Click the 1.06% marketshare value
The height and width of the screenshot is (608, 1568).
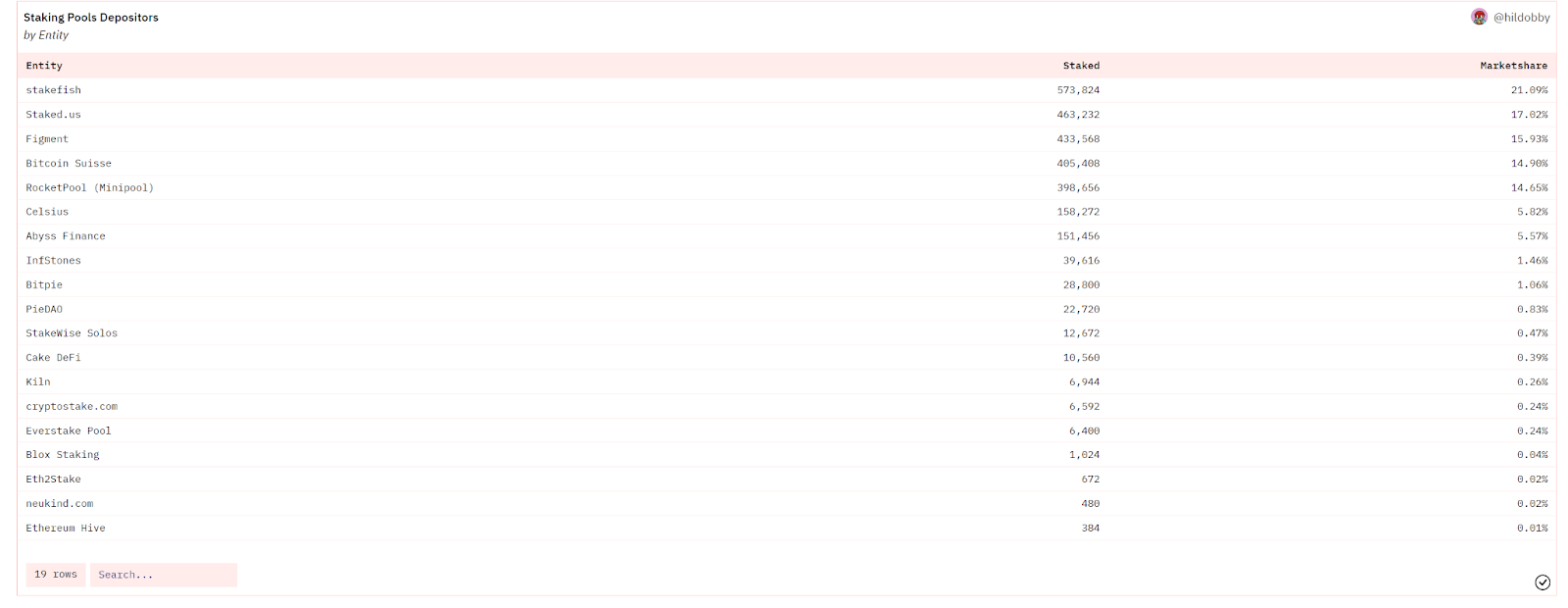click(x=1532, y=285)
